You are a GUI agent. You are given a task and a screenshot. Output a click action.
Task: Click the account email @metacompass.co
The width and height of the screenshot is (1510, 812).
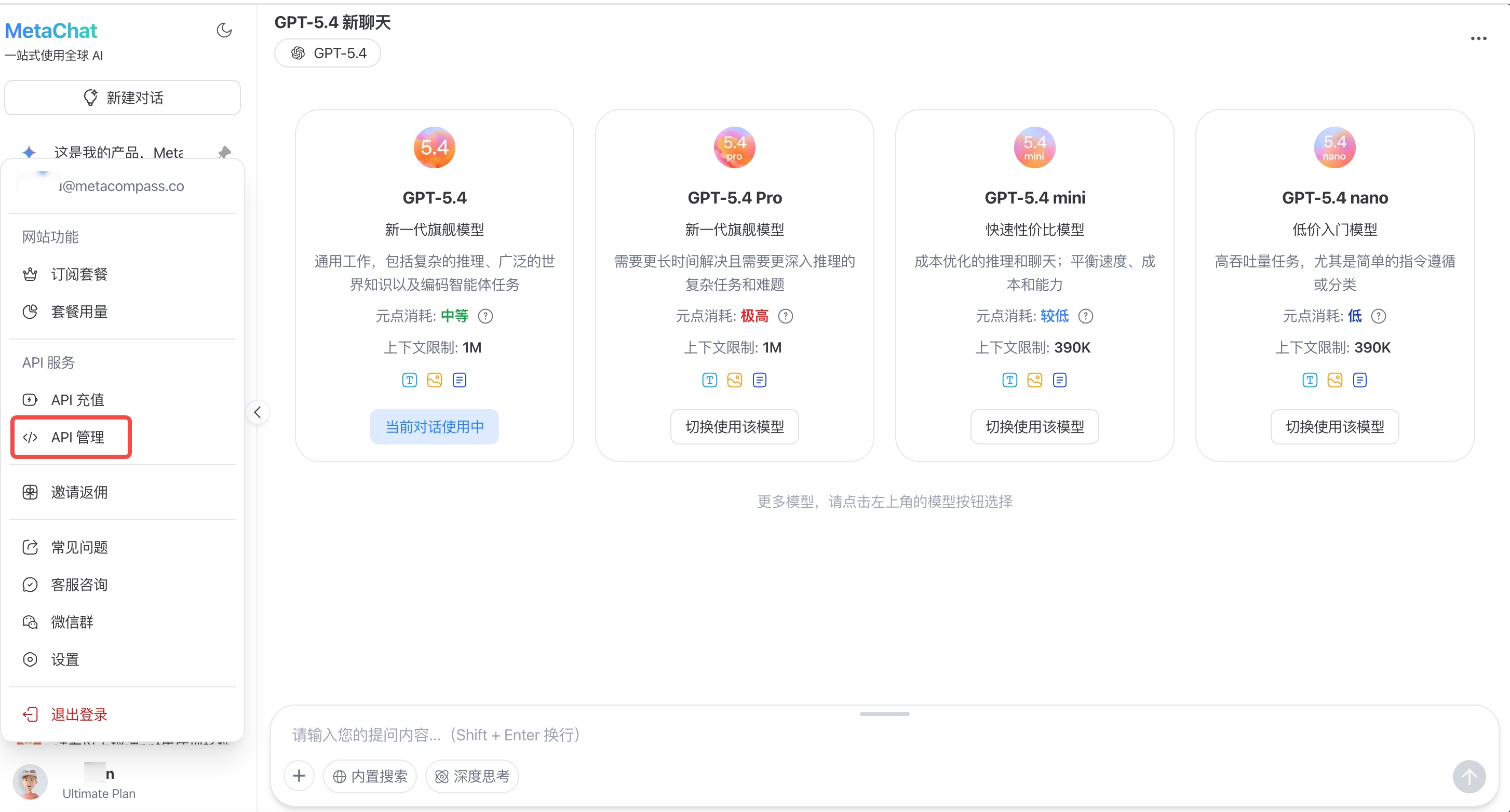pos(122,186)
